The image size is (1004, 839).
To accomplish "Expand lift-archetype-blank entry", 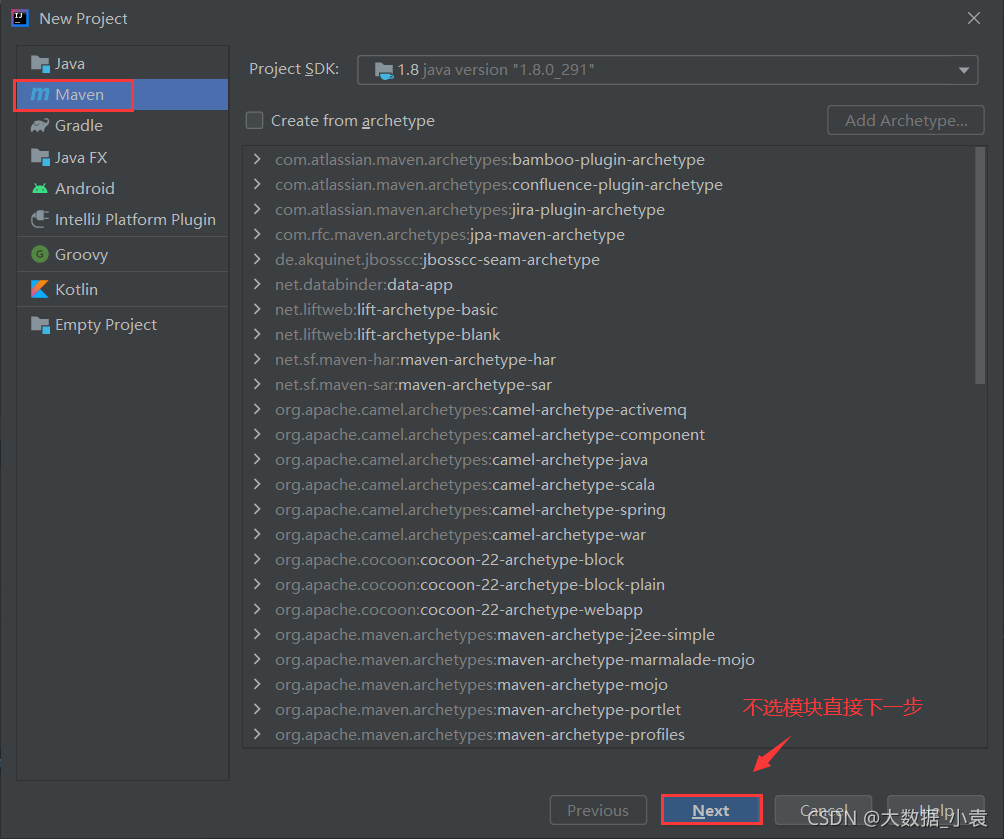I will (x=257, y=334).
